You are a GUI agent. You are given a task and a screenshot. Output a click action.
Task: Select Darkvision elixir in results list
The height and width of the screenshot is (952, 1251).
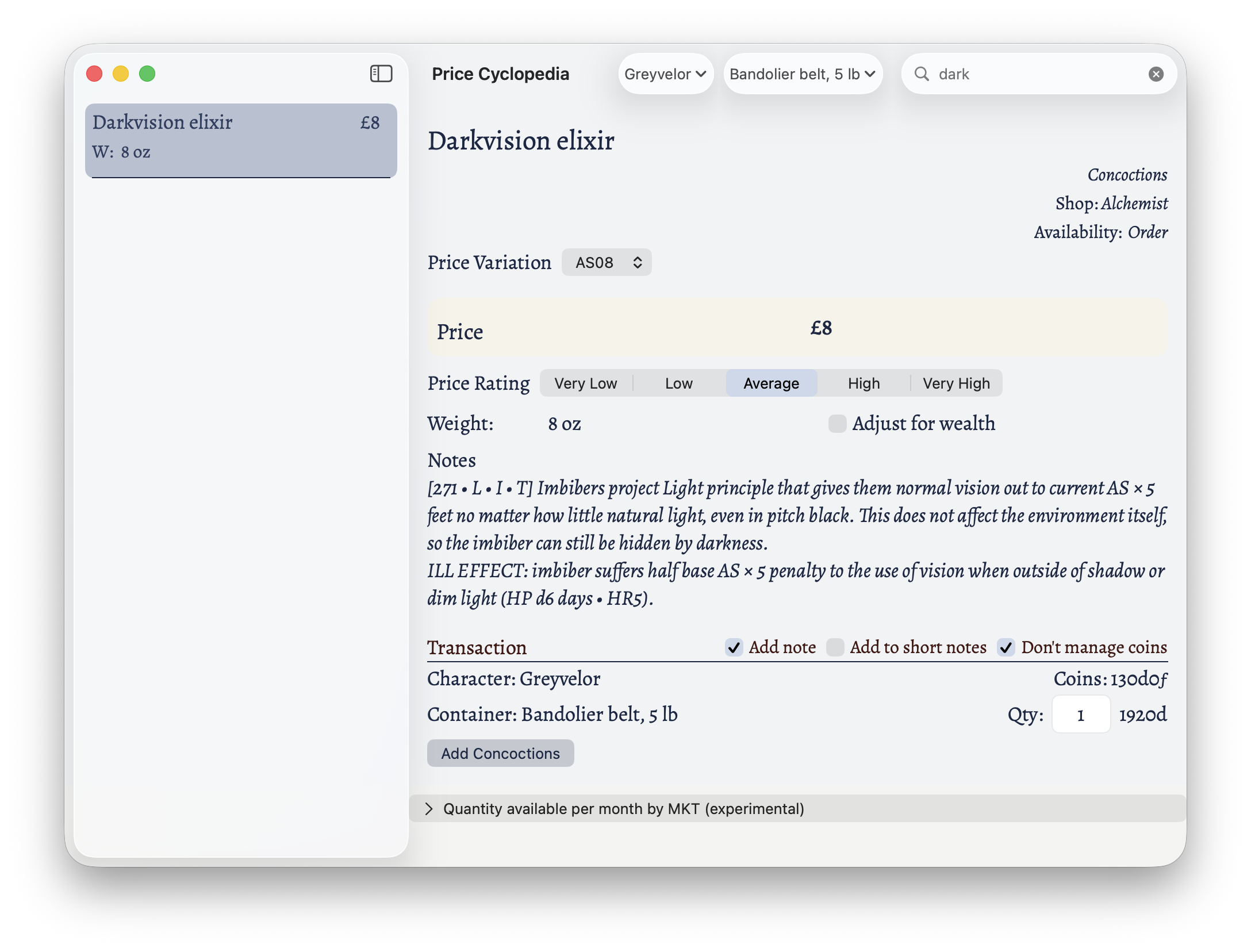[x=241, y=137]
